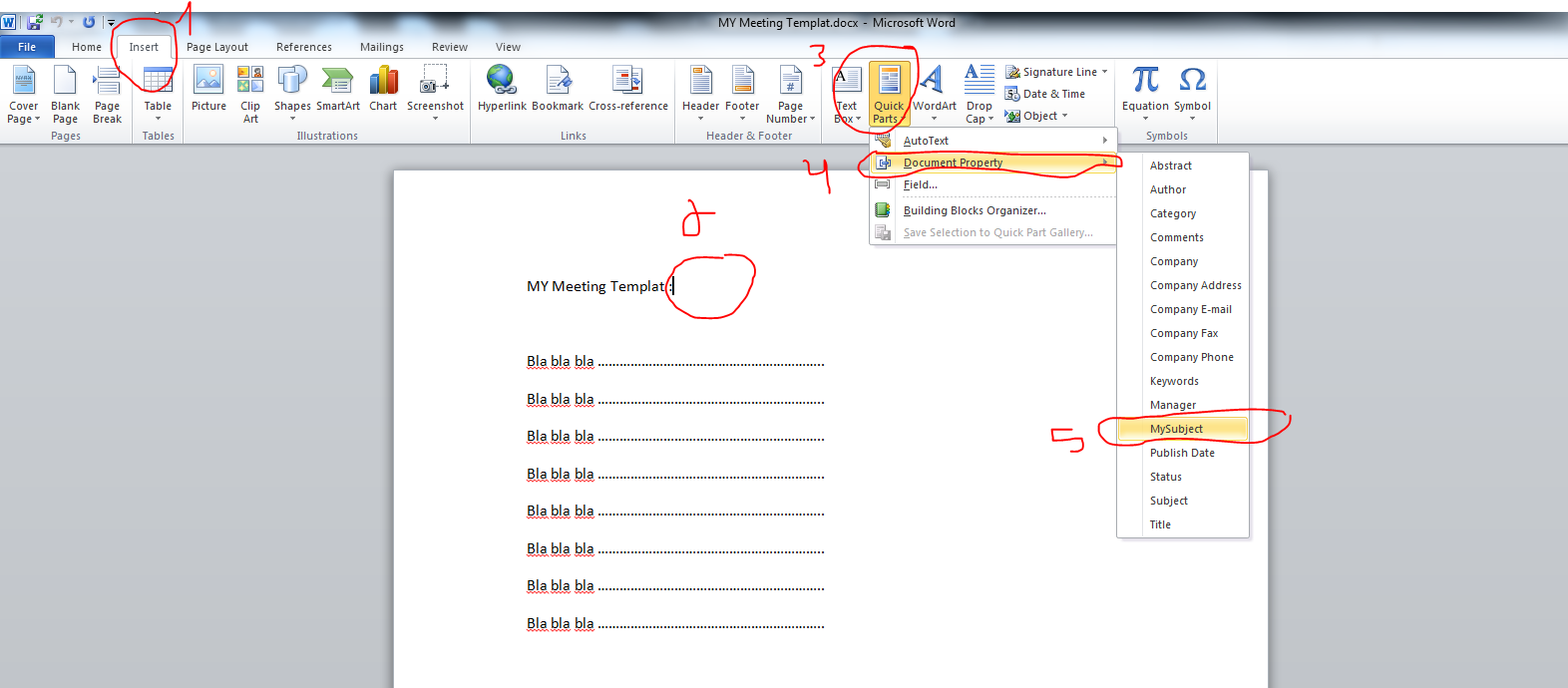Insert the Comments document property
The image size is (1568, 688).
tap(1183, 237)
